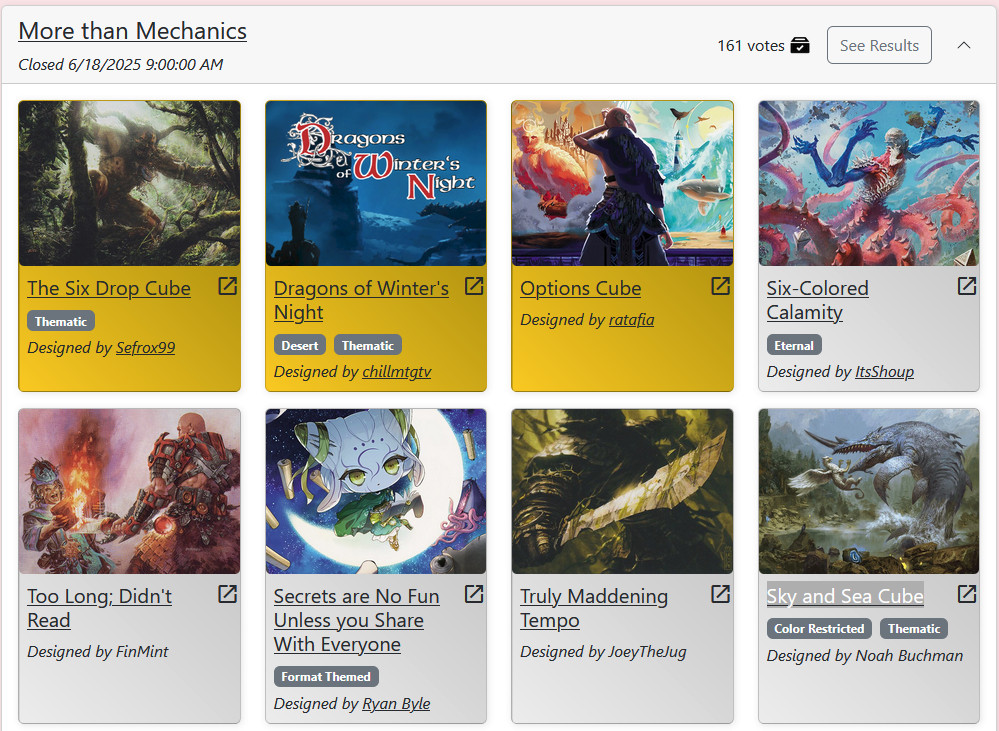Open the More than Mechanics heading link

click(x=133, y=31)
